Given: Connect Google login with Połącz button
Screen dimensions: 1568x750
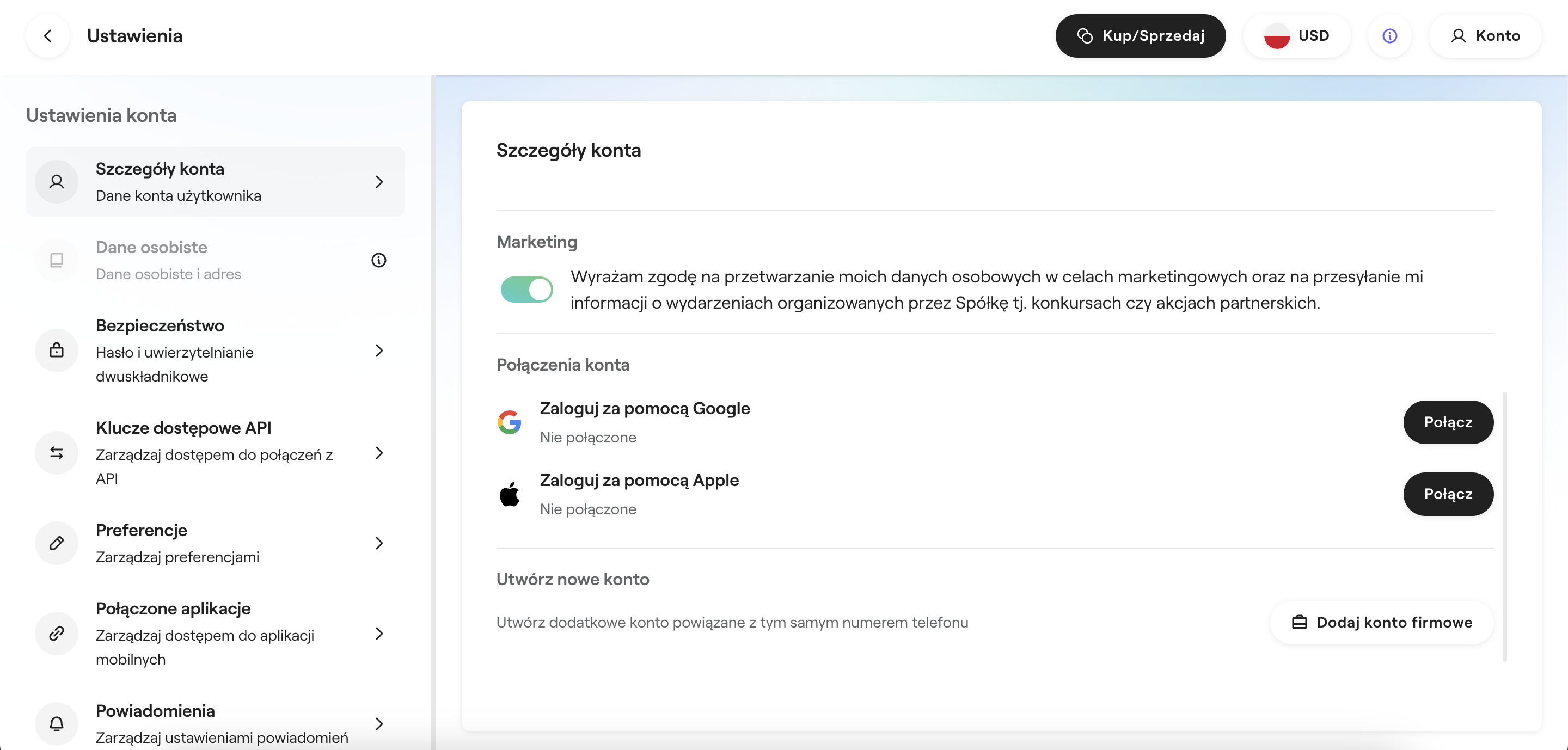Looking at the screenshot, I should click(x=1448, y=422).
